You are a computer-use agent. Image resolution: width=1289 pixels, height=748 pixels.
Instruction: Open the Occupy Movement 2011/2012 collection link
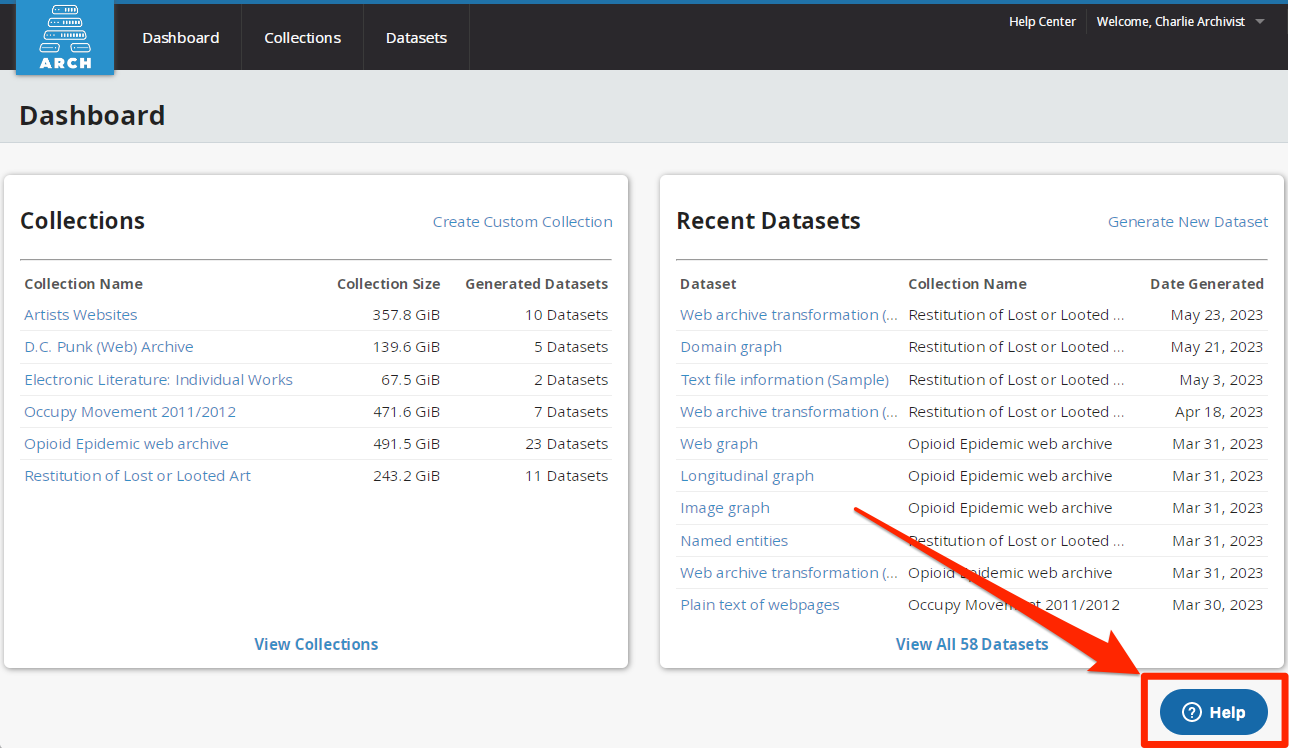(130, 412)
